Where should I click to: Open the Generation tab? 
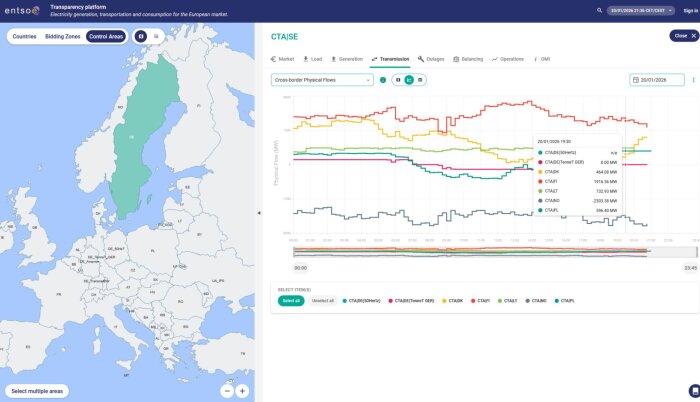click(347, 59)
